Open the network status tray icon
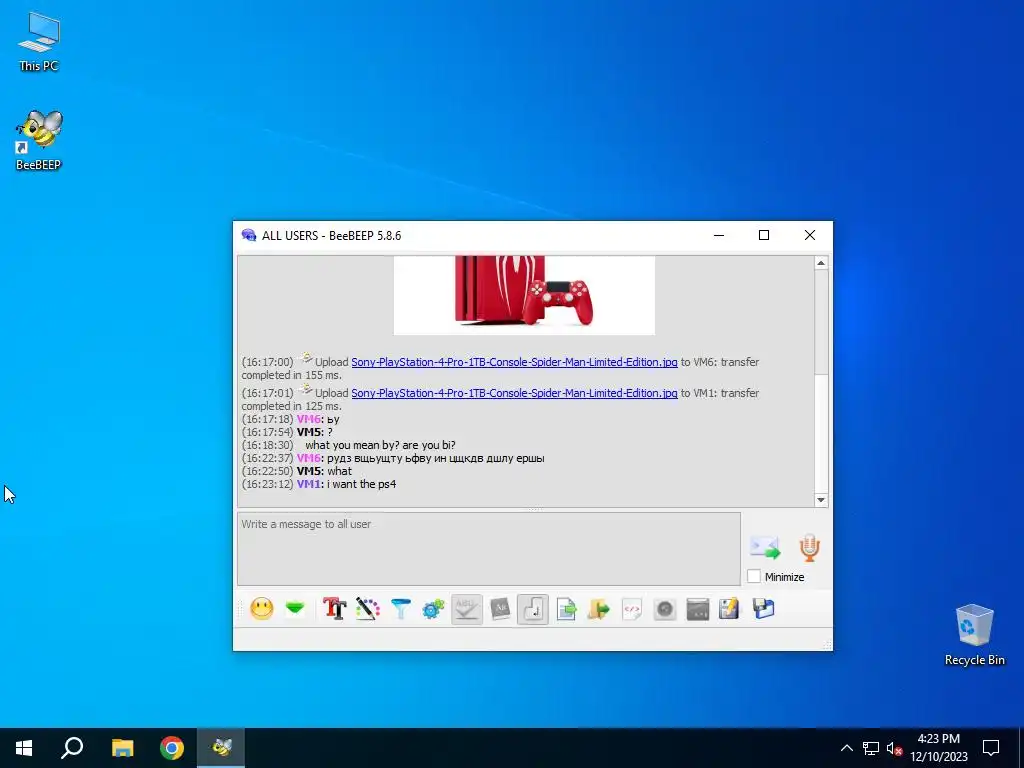Viewport: 1024px width, 768px height. pyautogui.click(x=871, y=748)
